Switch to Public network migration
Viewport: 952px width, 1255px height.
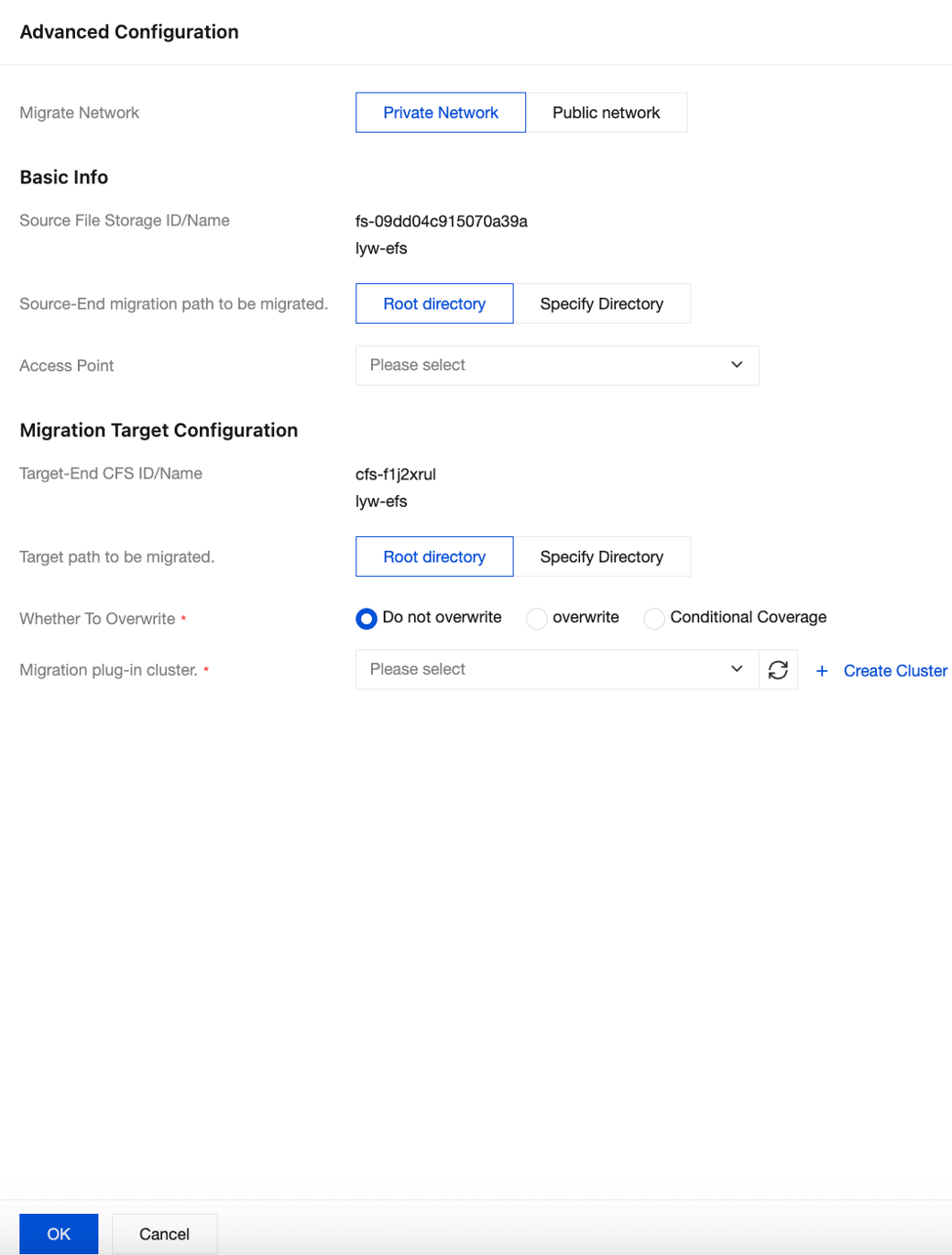[x=606, y=113]
